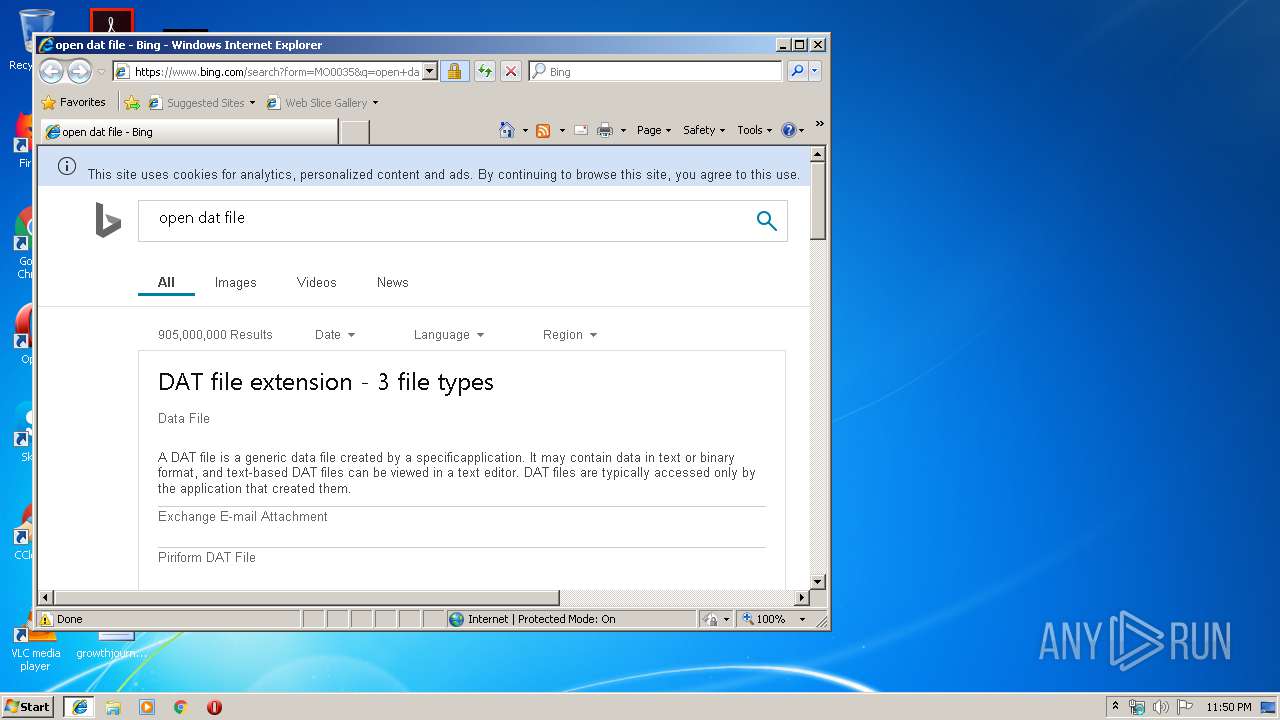Click the cookie notice info icon
This screenshot has height=720, width=1280.
(67, 166)
